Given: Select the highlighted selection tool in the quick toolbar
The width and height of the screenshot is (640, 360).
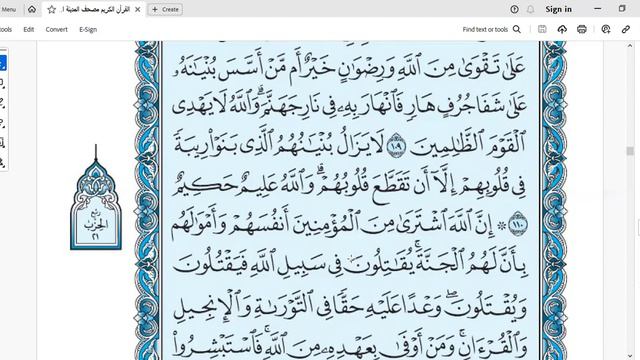Looking at the screenshot, I should point(2,63).
